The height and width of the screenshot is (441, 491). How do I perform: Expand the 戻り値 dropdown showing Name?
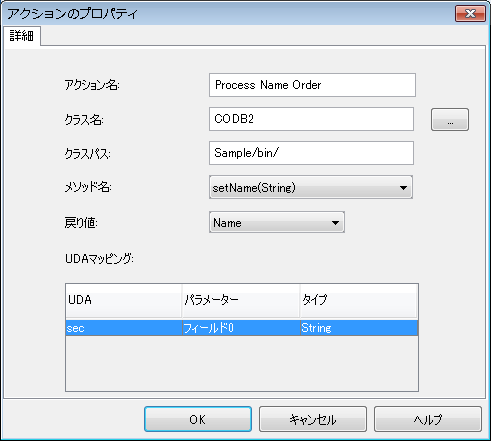click(x=277, y=222)
